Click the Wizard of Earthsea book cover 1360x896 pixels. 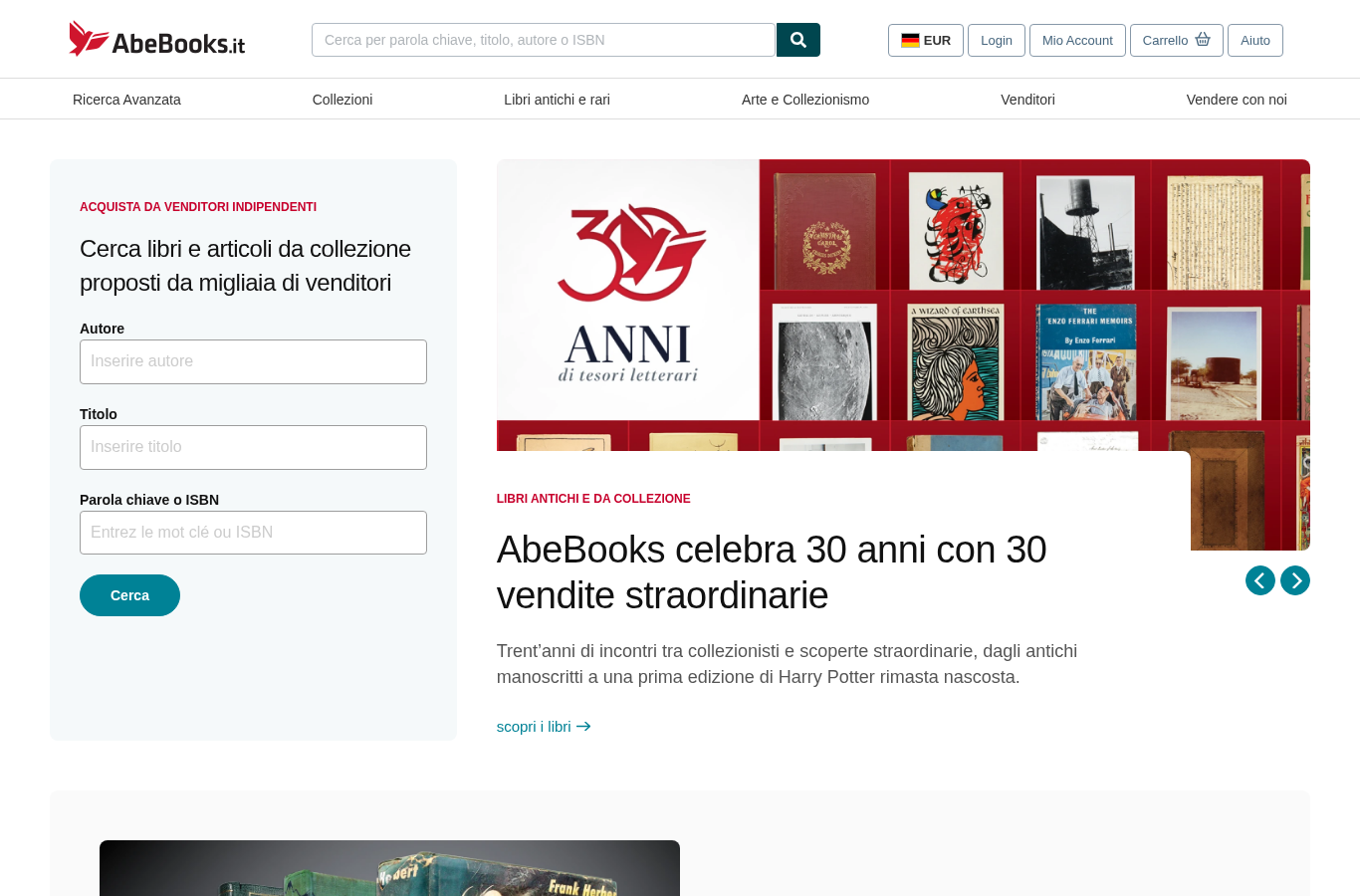[x=957, y=361]
